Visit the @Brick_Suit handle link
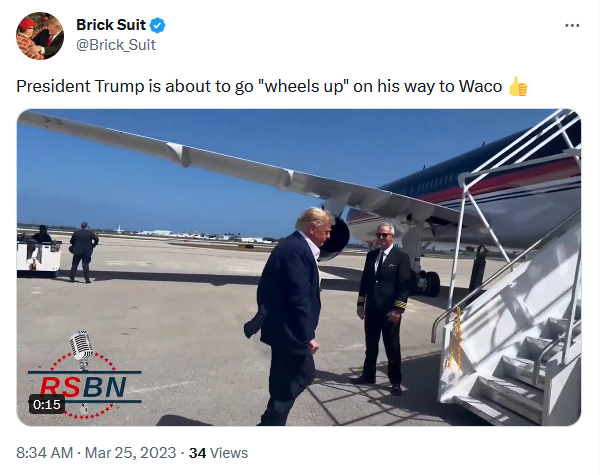Screen dimensions: 606x475 tap(116, 45)
